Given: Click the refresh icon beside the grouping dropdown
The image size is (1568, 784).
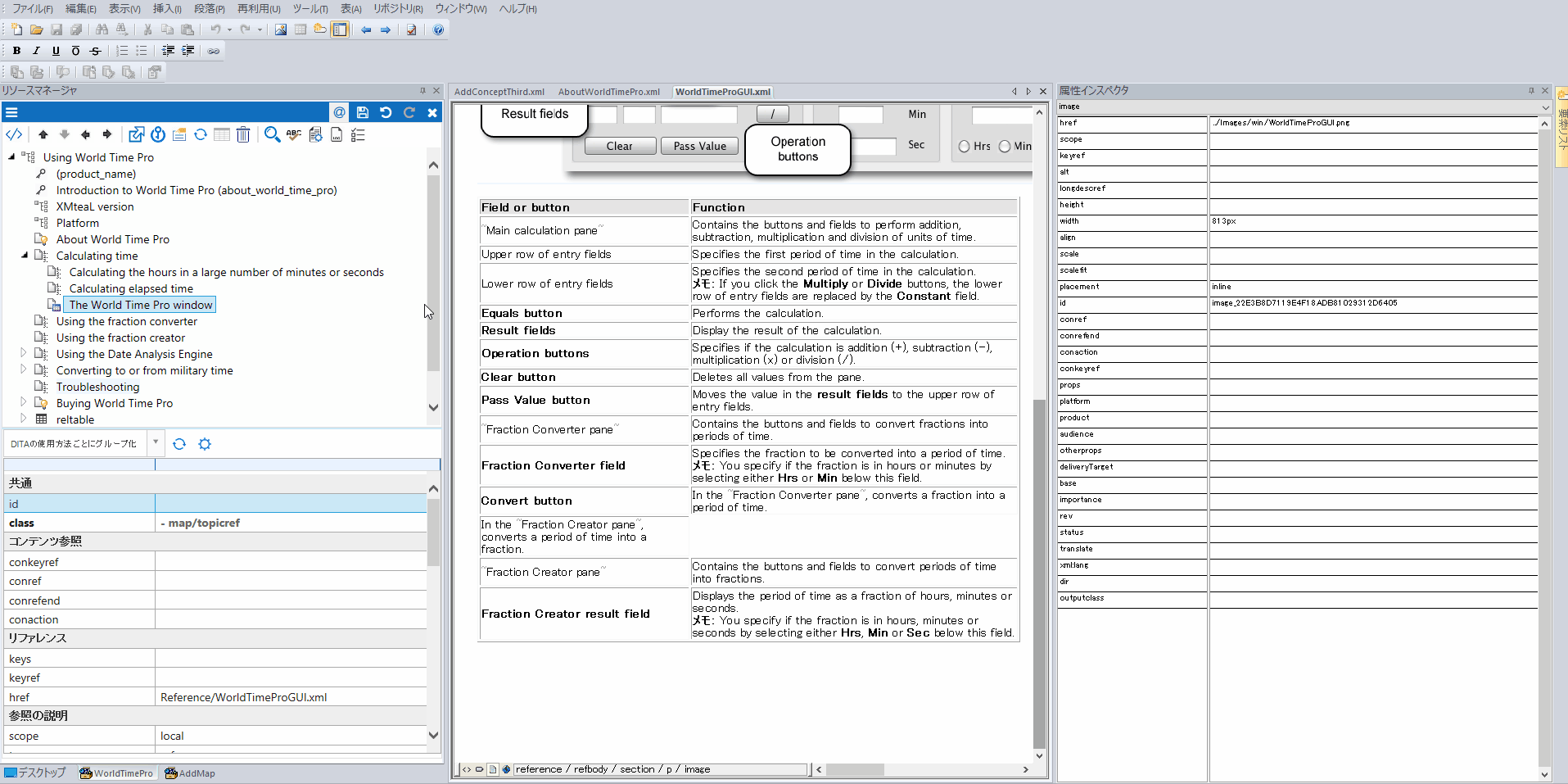Looking at the screenshot, I should [x=179, y=444].
